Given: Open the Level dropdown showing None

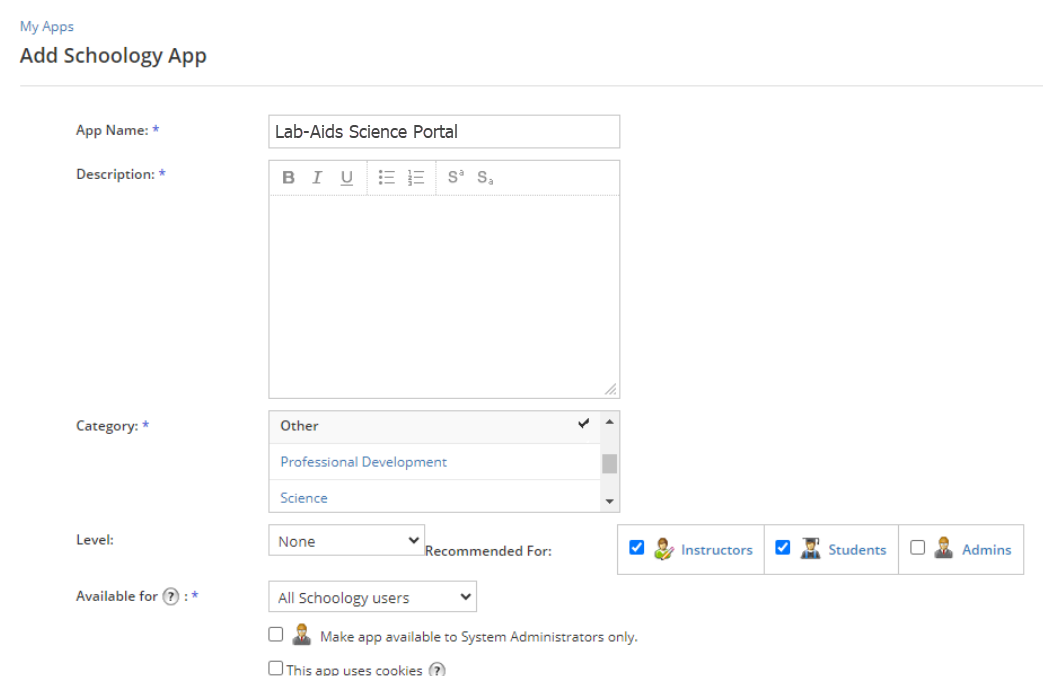Looking at the screenshot, I should [x=346, y=541].
